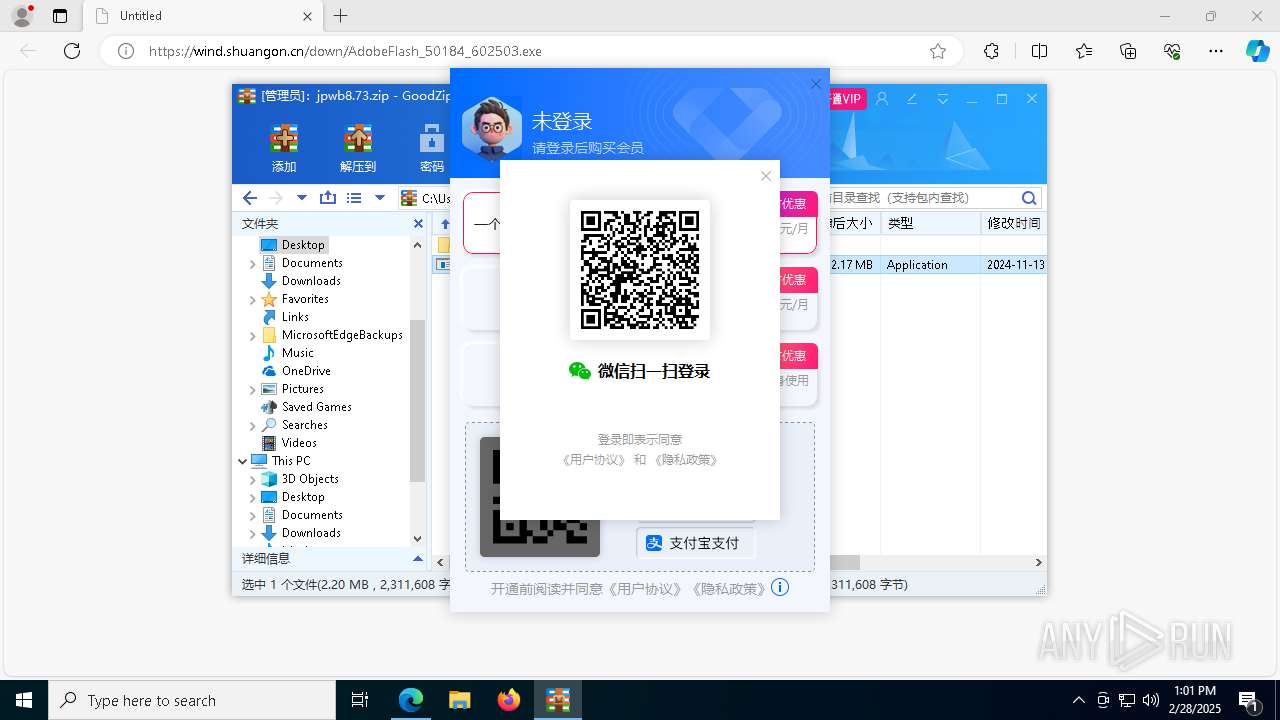Expand the Documents node under user folder
This screenshot has height=720, width=1280.
pos(252,263)
